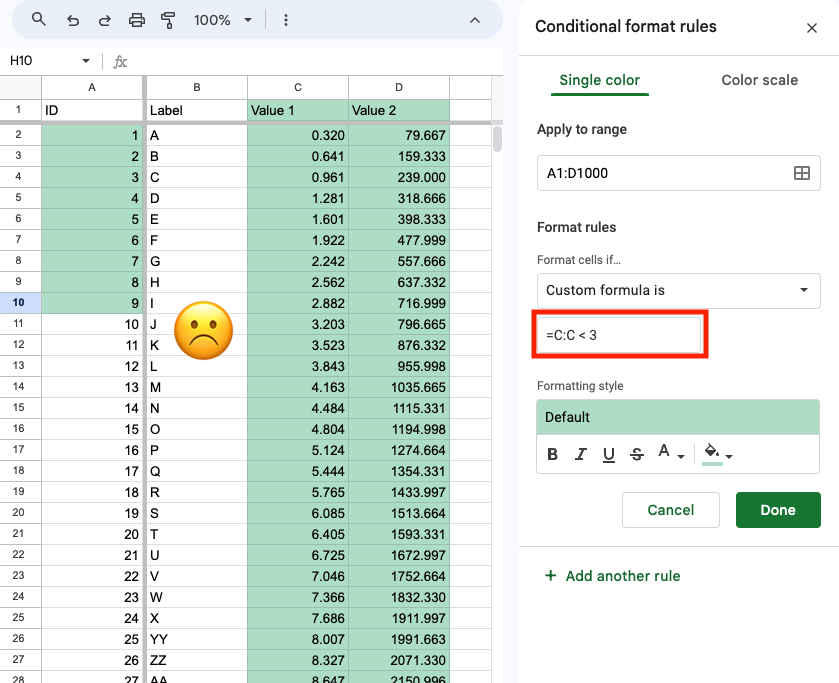Collapse the toolbar with the chevron
The height and width of the screenshot is (683, 839).
coord(475,19)
